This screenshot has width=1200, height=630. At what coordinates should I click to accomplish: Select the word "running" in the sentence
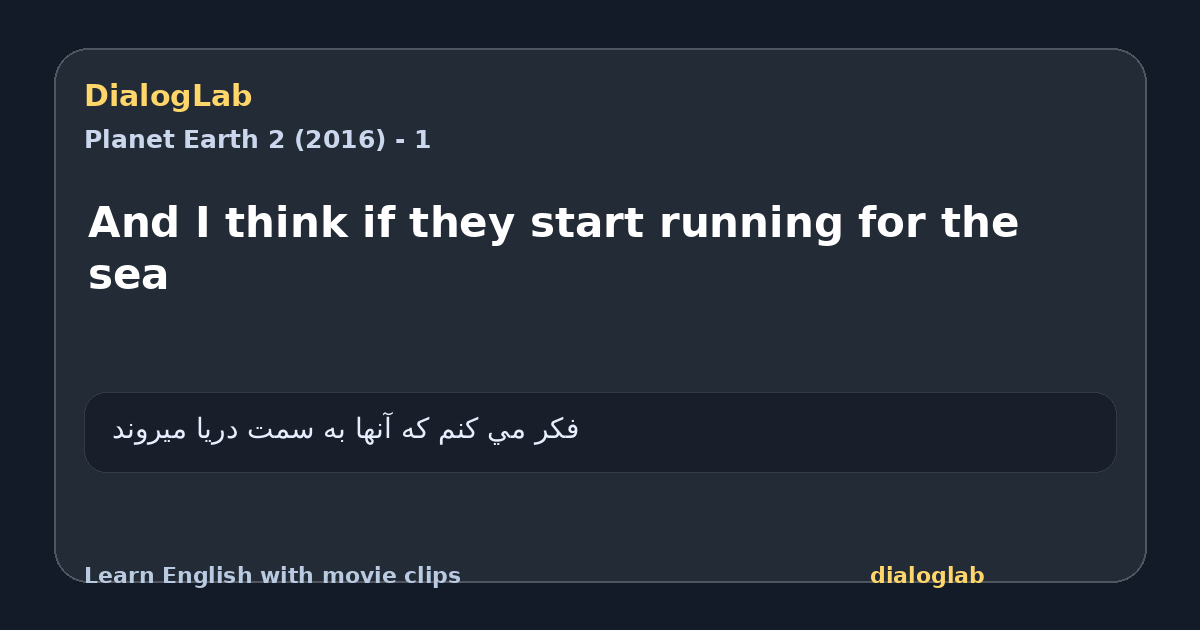point(751,224)
